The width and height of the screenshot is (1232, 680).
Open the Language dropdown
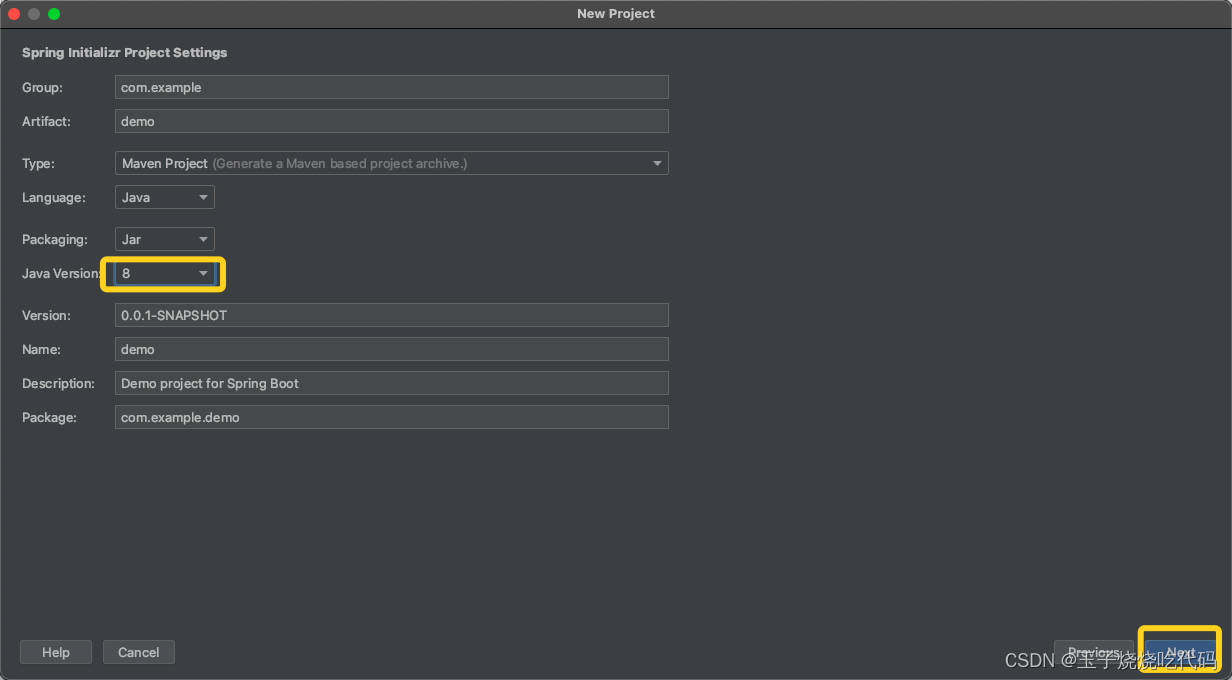coord(165,197)
